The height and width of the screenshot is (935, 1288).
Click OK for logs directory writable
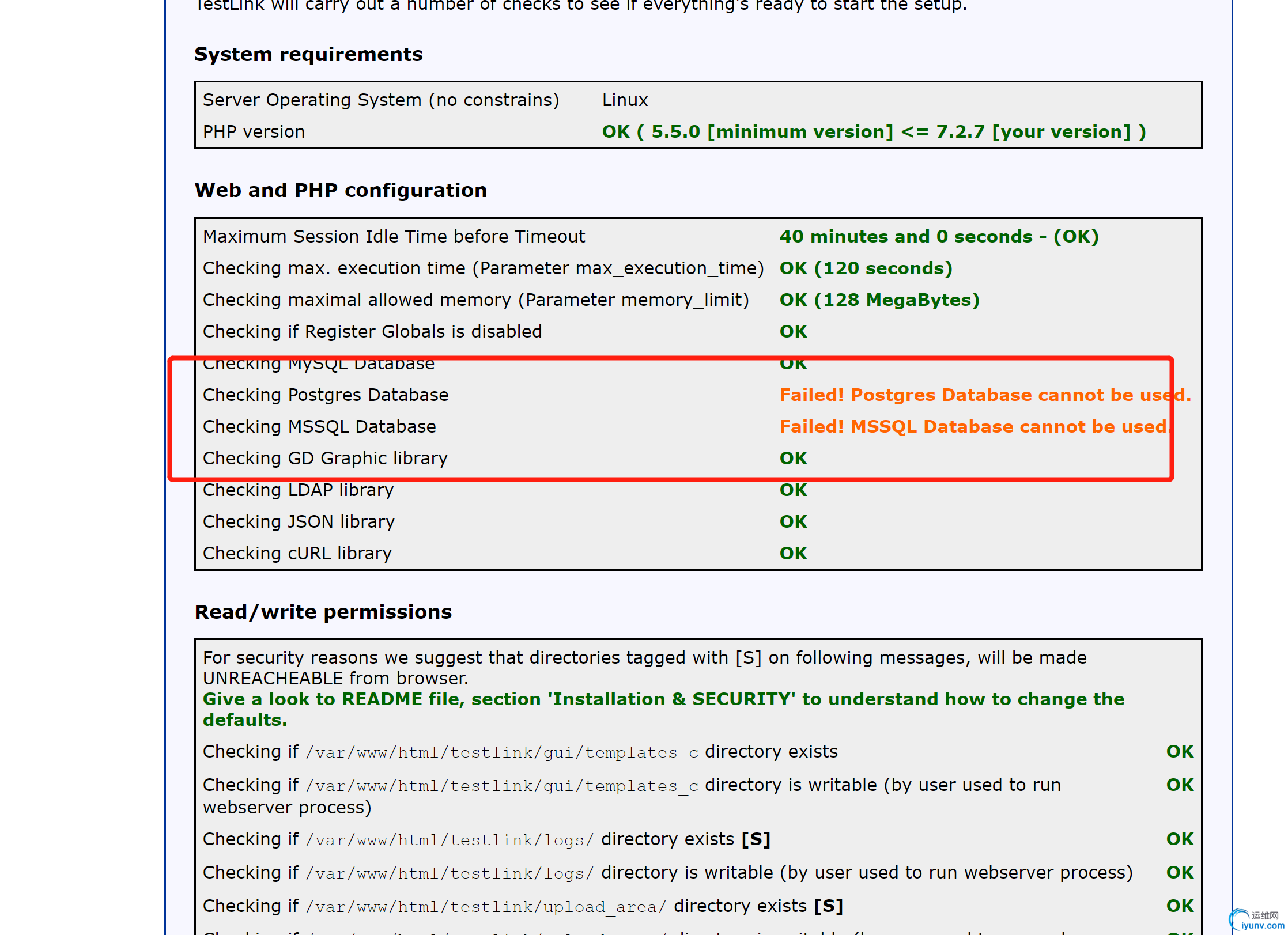(x=1180, y=873)
